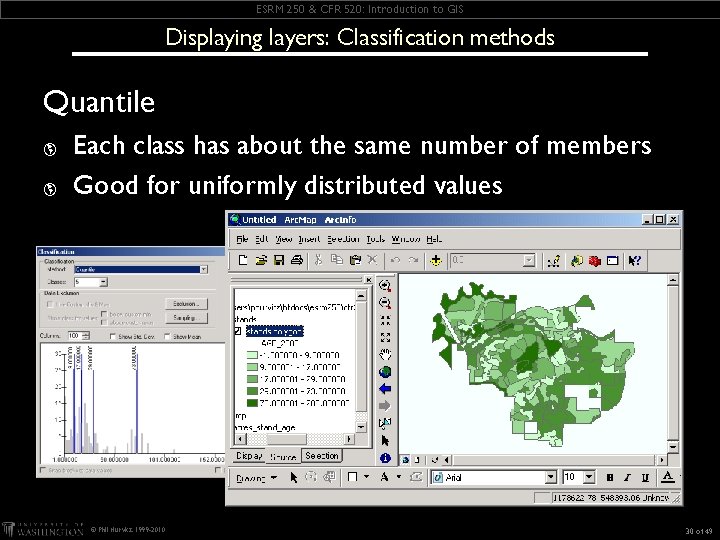
Task: Select the Zoom Out tool
Action: (x=385, y=303)
